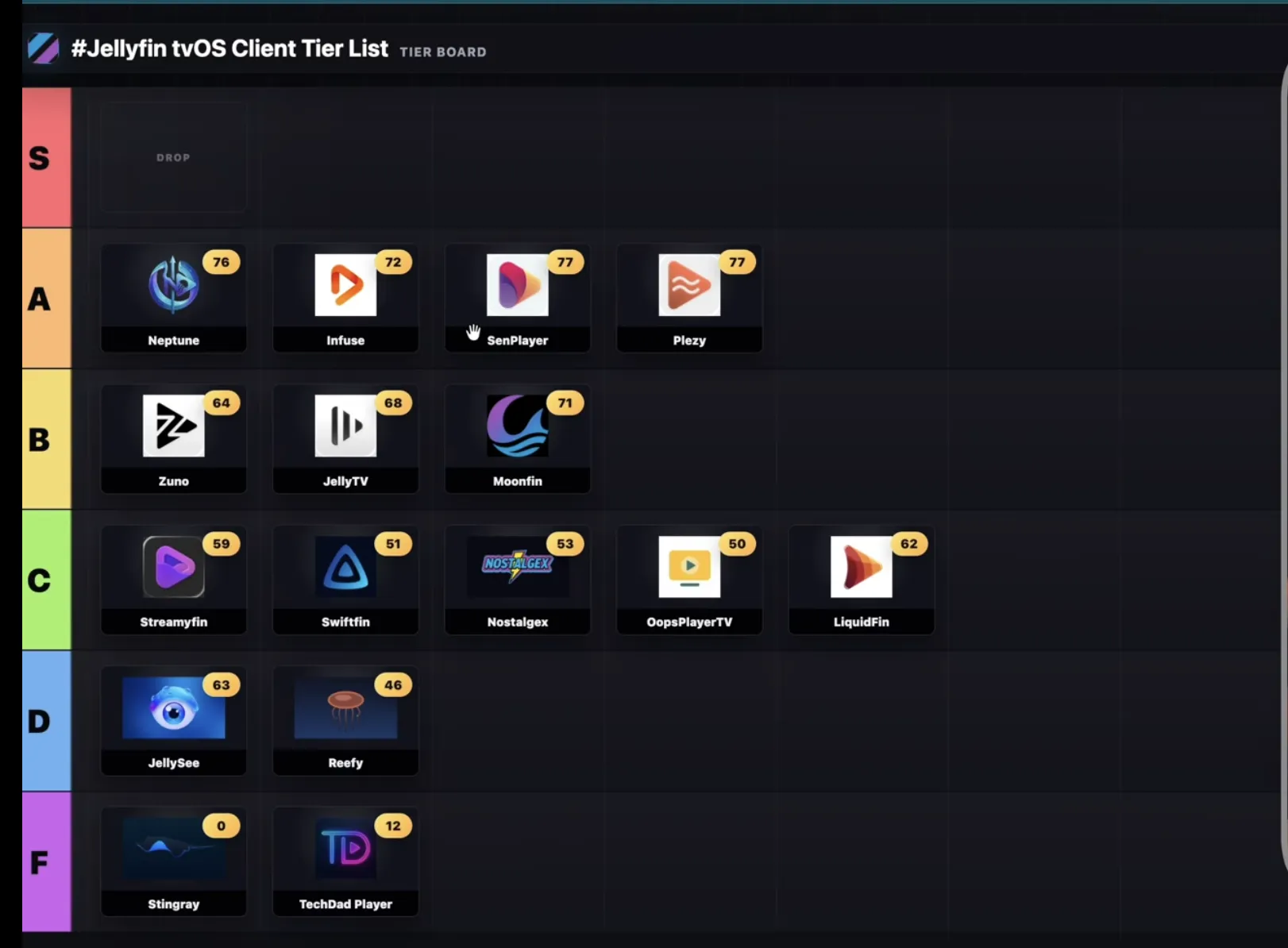Image resolution: width=1288 pixels, height=948 pixels.
Task: Click the Zuno app icon
Action: point(173,426)
